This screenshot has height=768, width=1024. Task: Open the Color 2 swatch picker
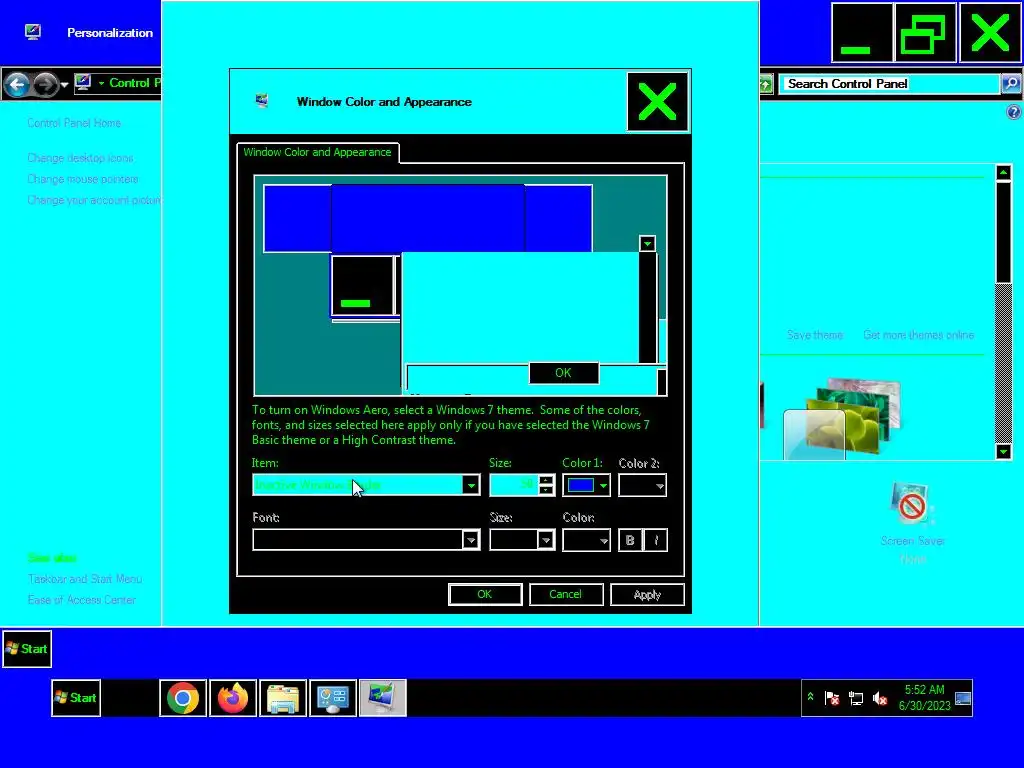coord(642,485)
